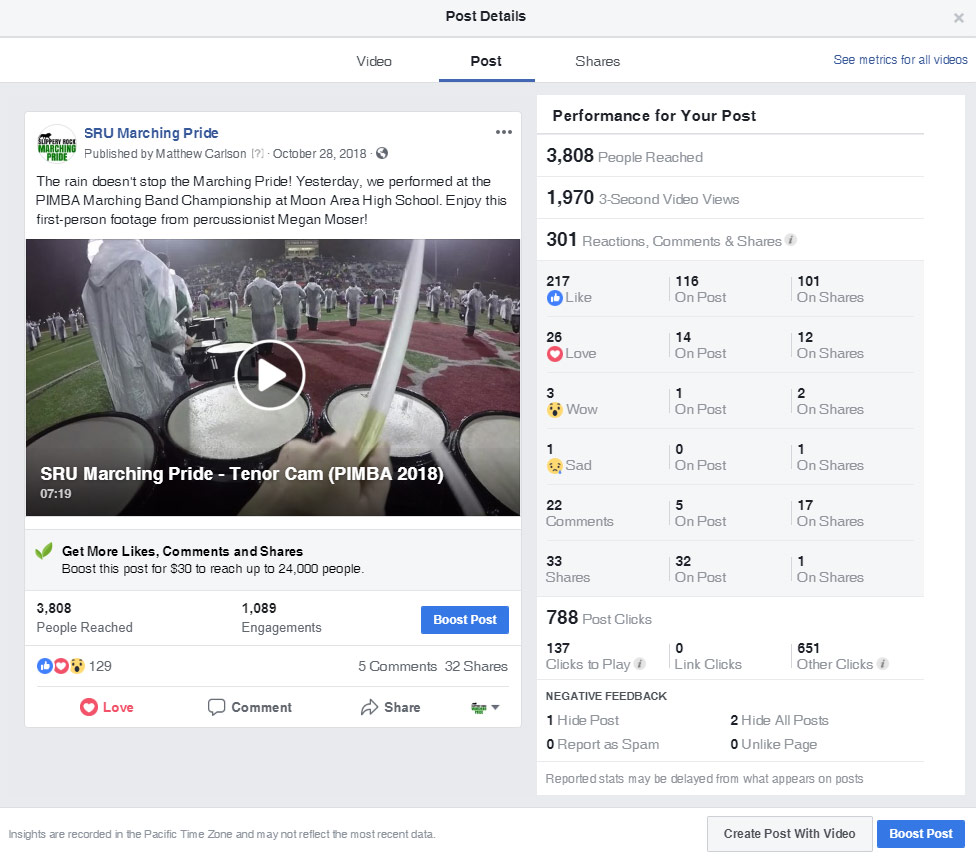Viewport: 976px width, 858px height.
Task: Close the Post Details dialog
Action: 959,17
